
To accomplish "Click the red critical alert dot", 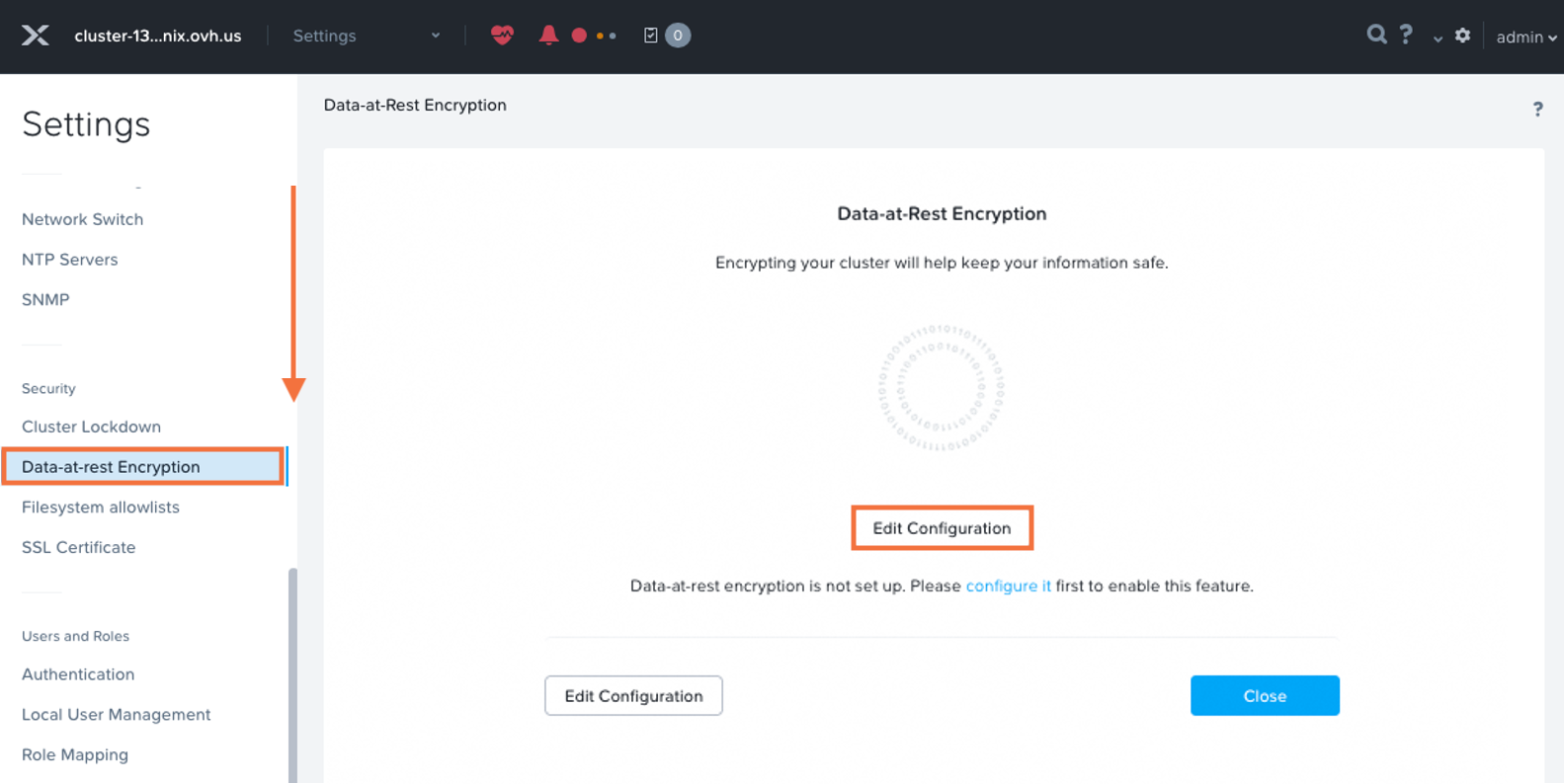I will point(579,36).
